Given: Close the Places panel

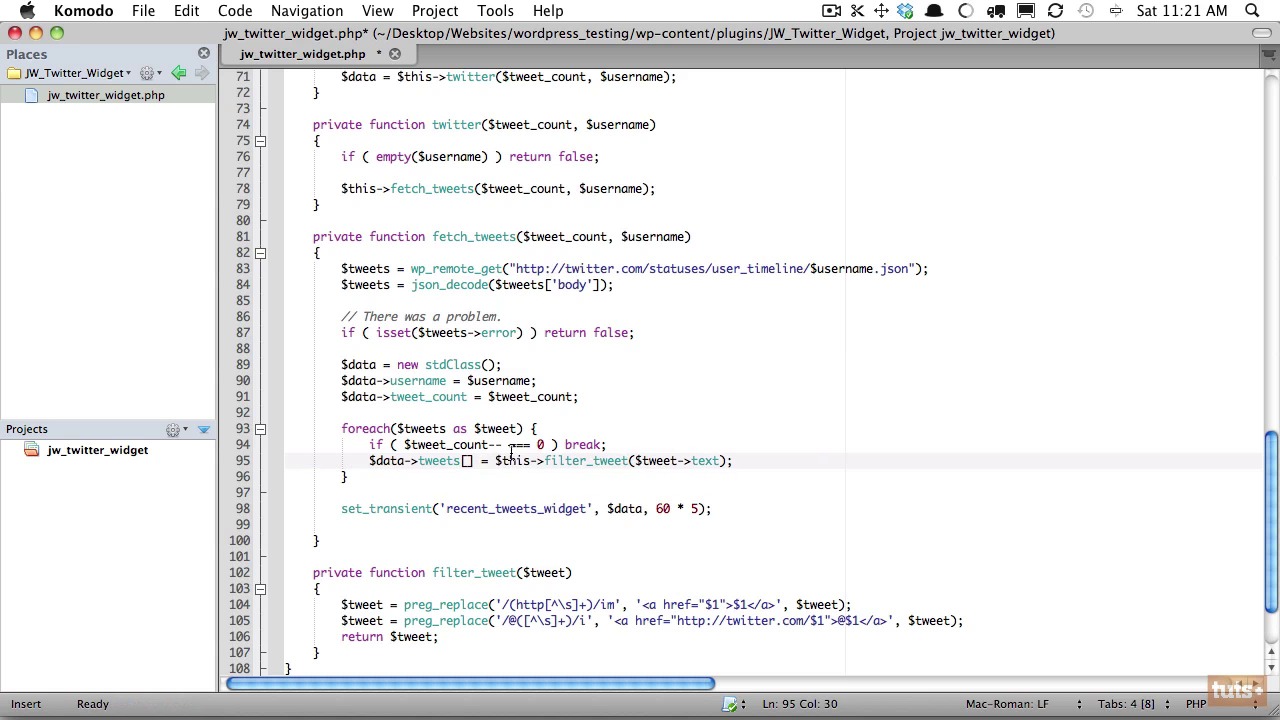Looking at the screenshot, I should (x=204, y=53).
